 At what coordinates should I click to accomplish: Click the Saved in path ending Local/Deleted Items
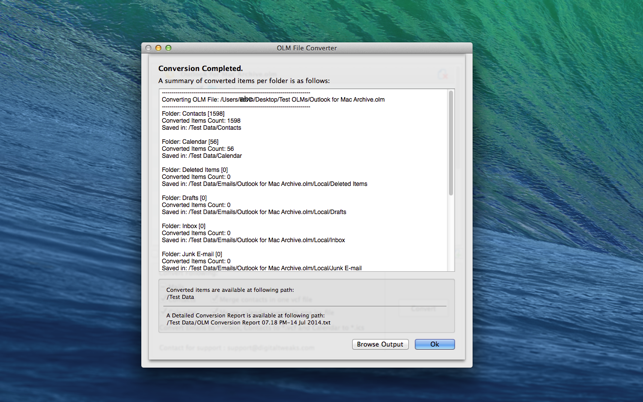click(x=264, y=184)
